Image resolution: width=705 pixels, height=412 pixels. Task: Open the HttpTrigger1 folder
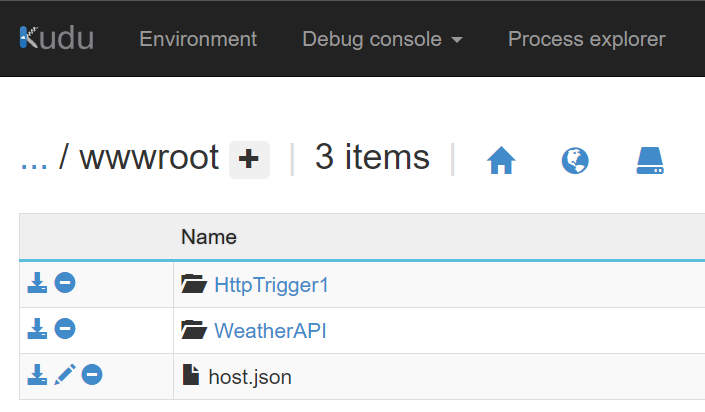271,285
